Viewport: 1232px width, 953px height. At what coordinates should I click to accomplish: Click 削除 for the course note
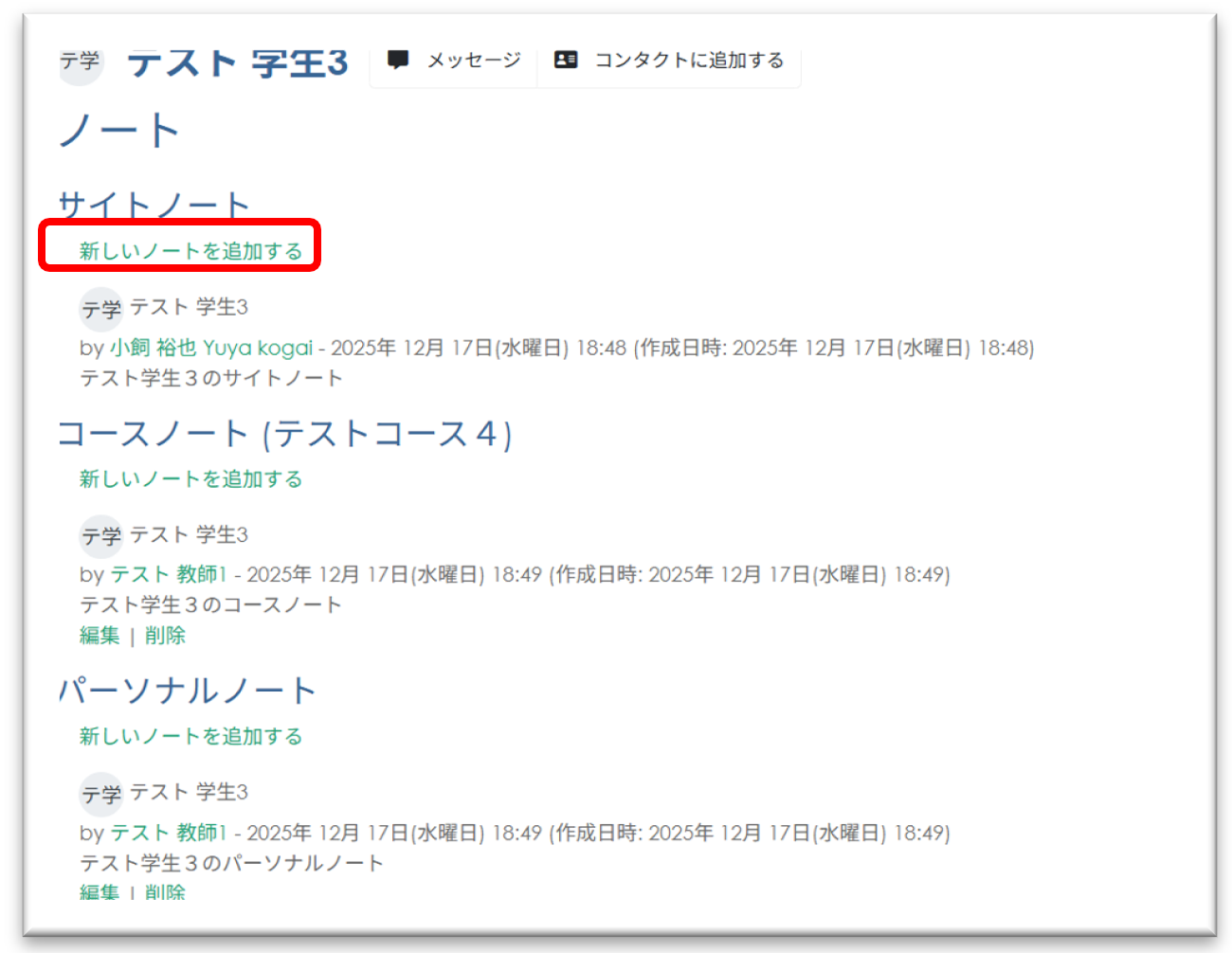pos(165,636)
